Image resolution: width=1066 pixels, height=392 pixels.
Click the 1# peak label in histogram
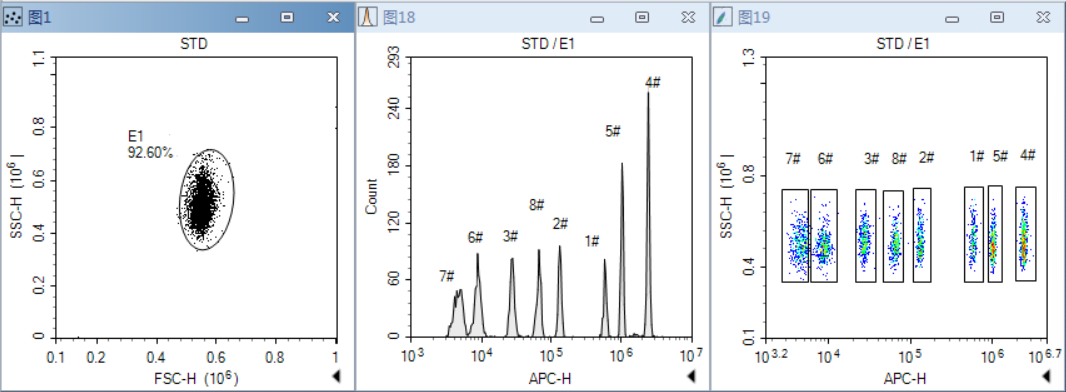click(591, 241)
